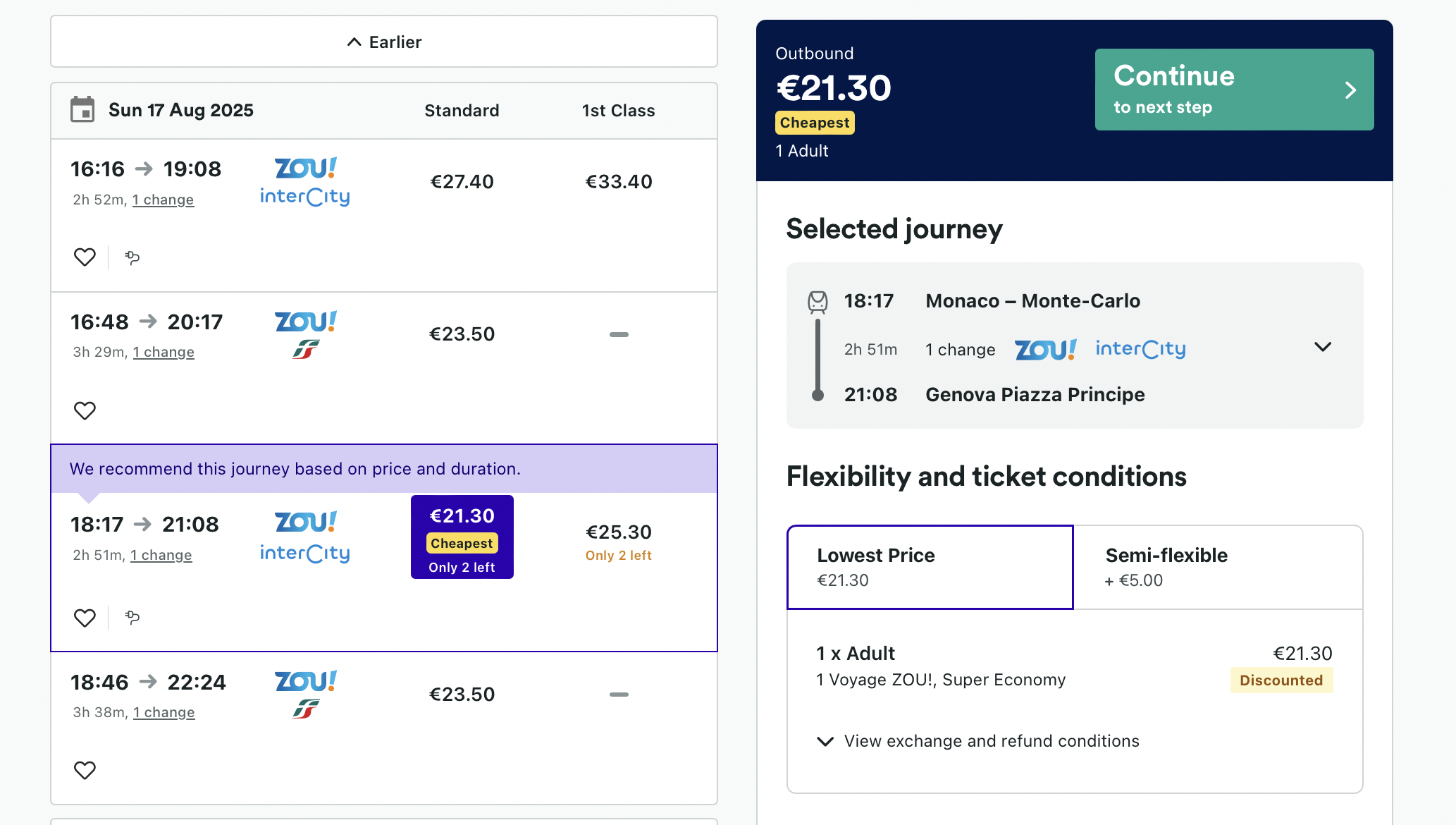
Task: Open the 1 change link for 16:48 journey
Action: click(x=164, y=352)
